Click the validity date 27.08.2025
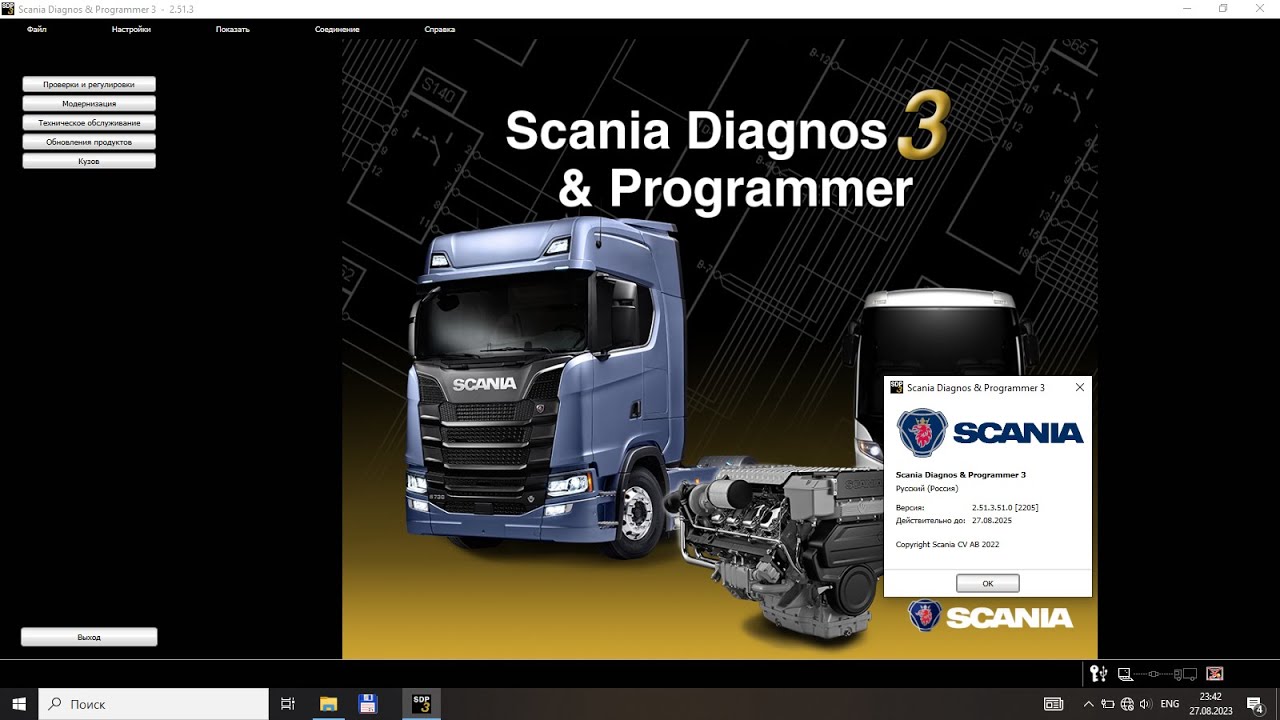Screen dimensions: 1280x720 pyautogui.click(x=992, y=520)
